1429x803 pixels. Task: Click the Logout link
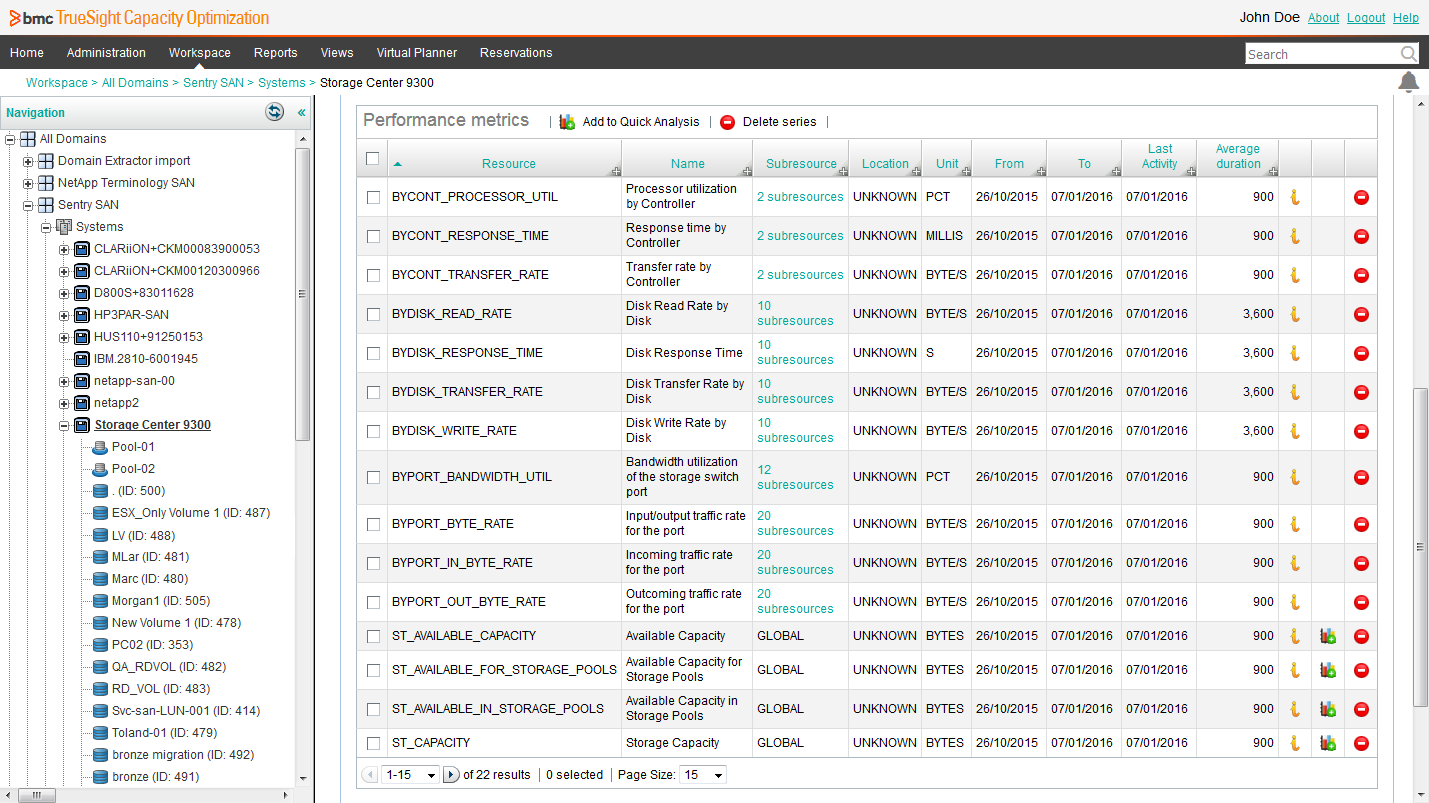(1366, 18)
